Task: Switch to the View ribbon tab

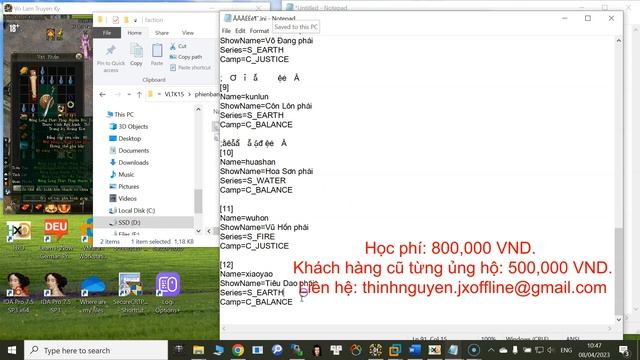Action: pos(188,33)
